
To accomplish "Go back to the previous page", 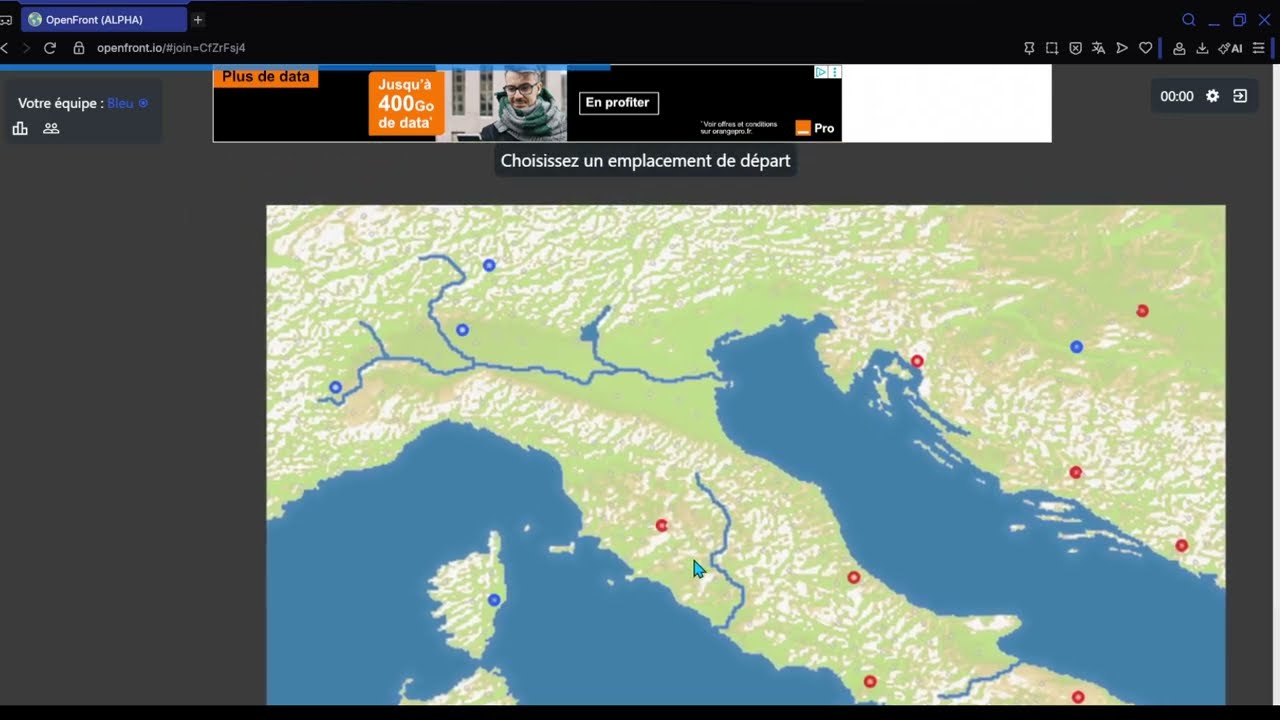I will pos(4,48).
